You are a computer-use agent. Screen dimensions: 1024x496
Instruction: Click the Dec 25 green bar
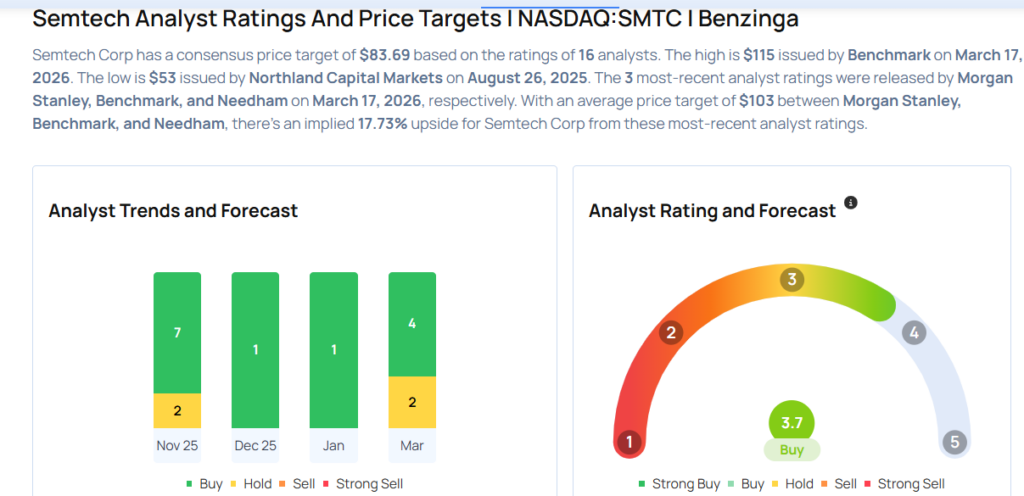pos(255,350)
